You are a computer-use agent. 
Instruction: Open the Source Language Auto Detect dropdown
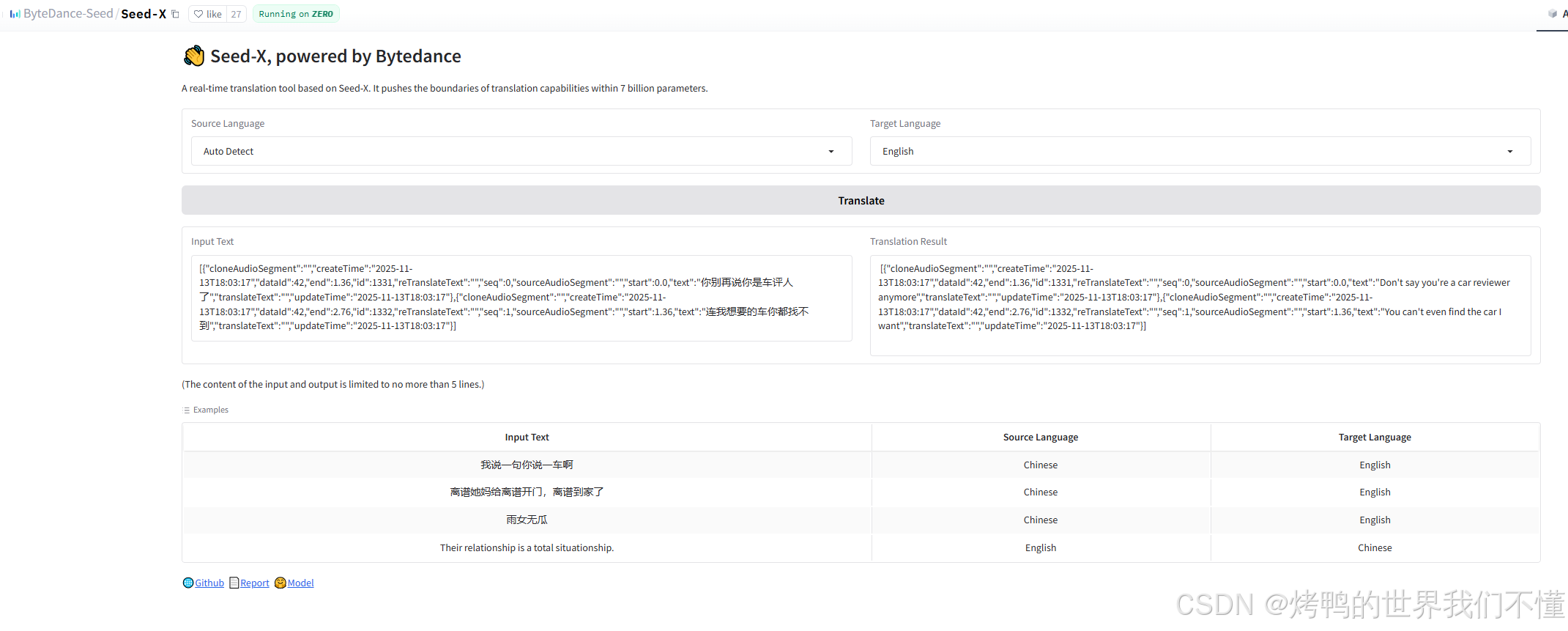[521, 151]
